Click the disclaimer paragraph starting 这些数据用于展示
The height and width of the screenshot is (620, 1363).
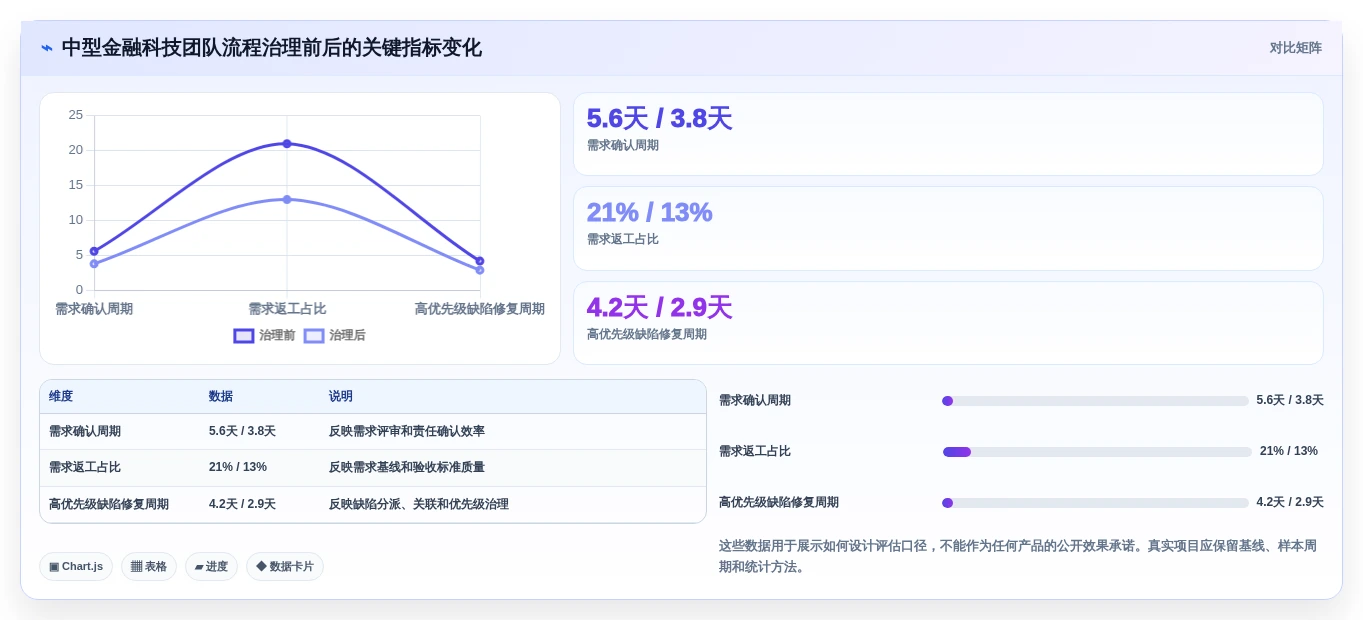pos(1020,557)
